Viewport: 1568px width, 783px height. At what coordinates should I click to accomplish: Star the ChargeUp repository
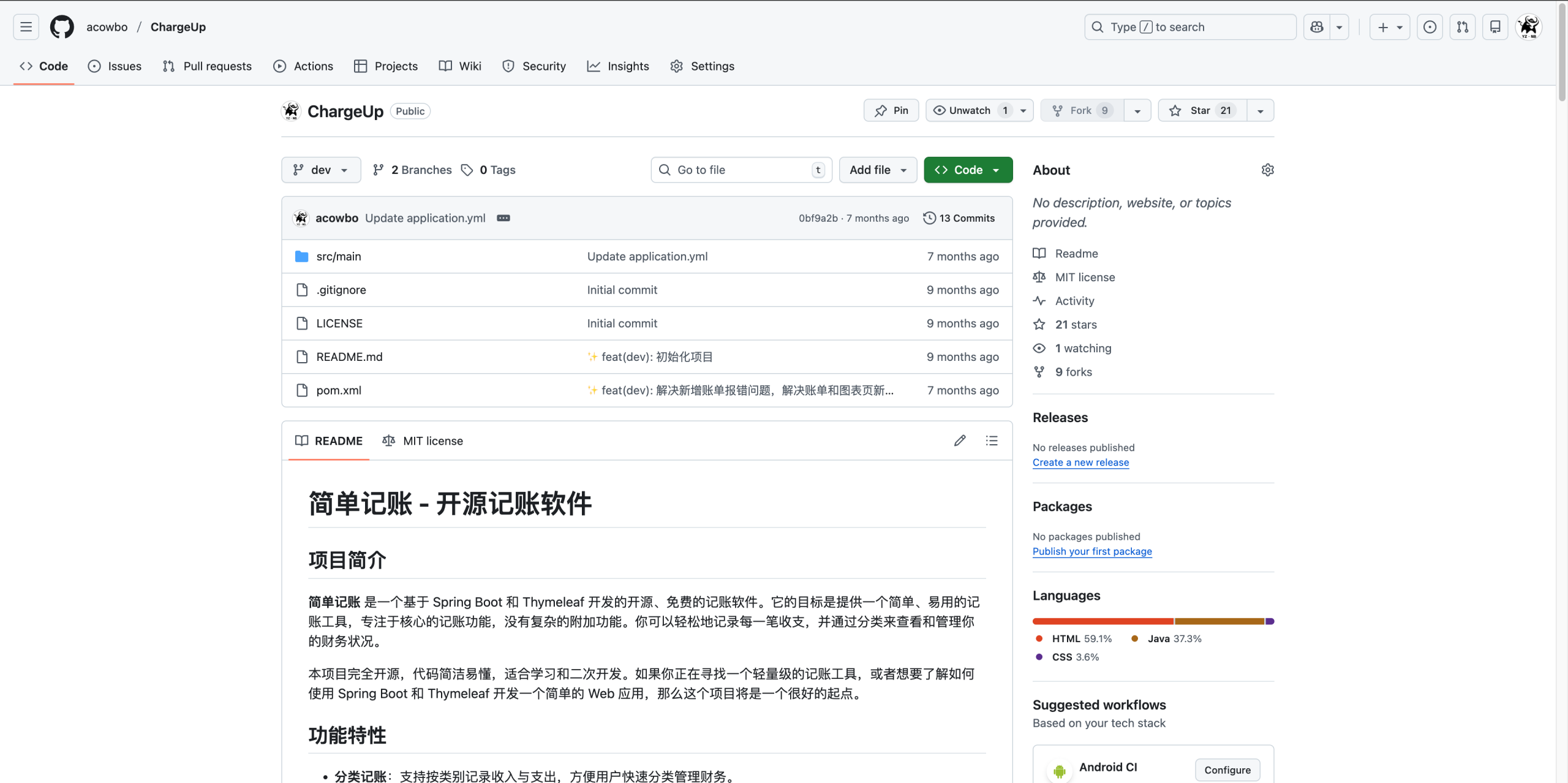1201,110
